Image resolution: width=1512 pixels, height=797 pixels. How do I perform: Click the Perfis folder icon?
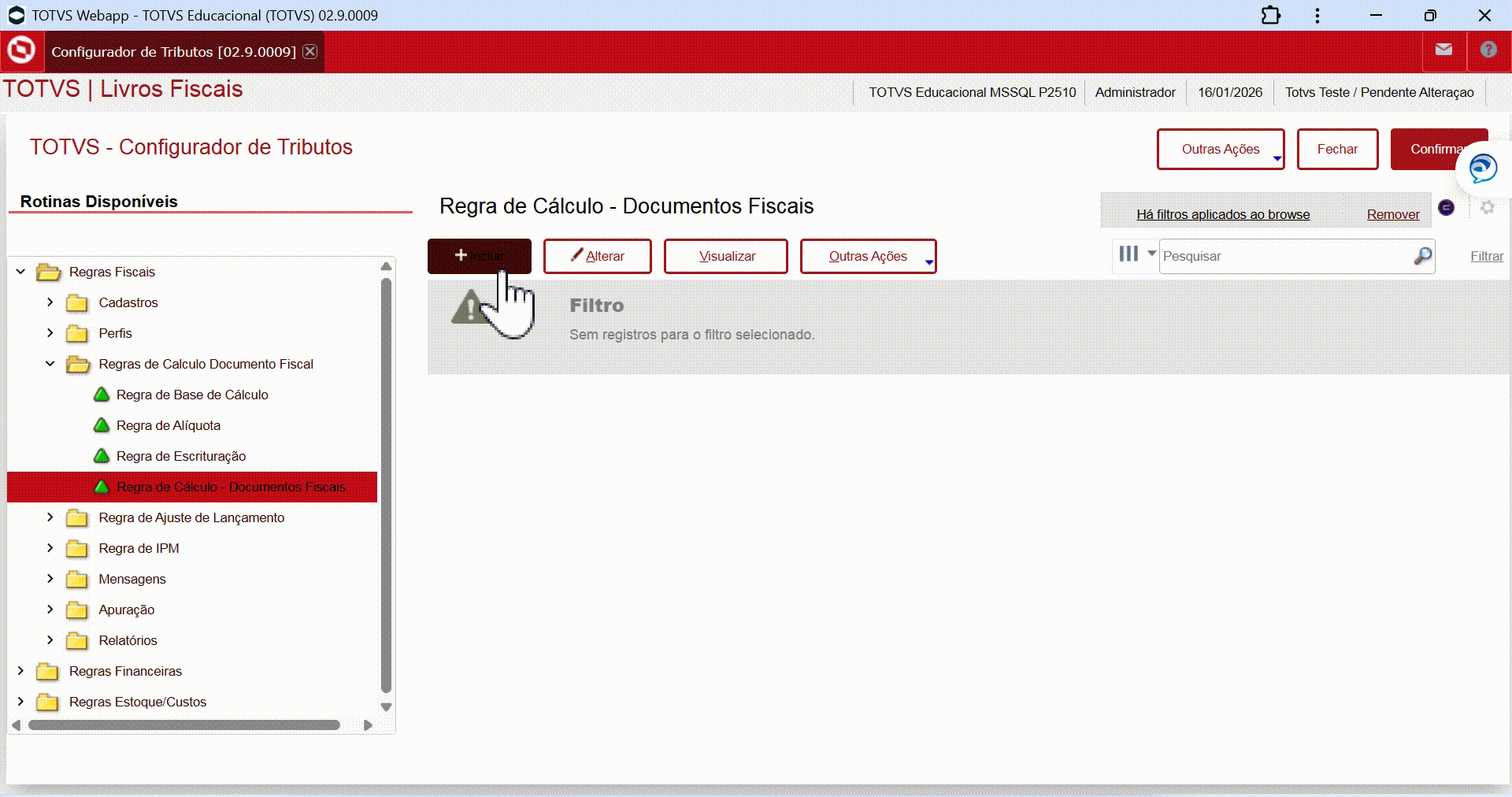(77, 333)
